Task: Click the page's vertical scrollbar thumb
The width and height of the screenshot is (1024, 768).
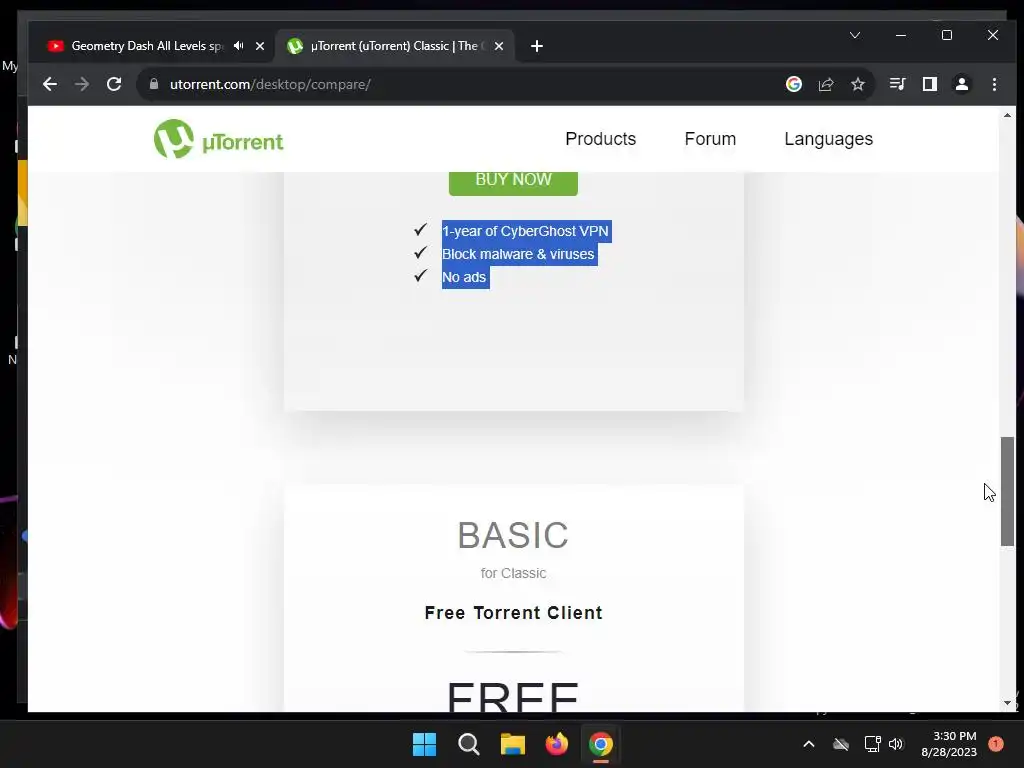Action: click(x=1007, y=491)
